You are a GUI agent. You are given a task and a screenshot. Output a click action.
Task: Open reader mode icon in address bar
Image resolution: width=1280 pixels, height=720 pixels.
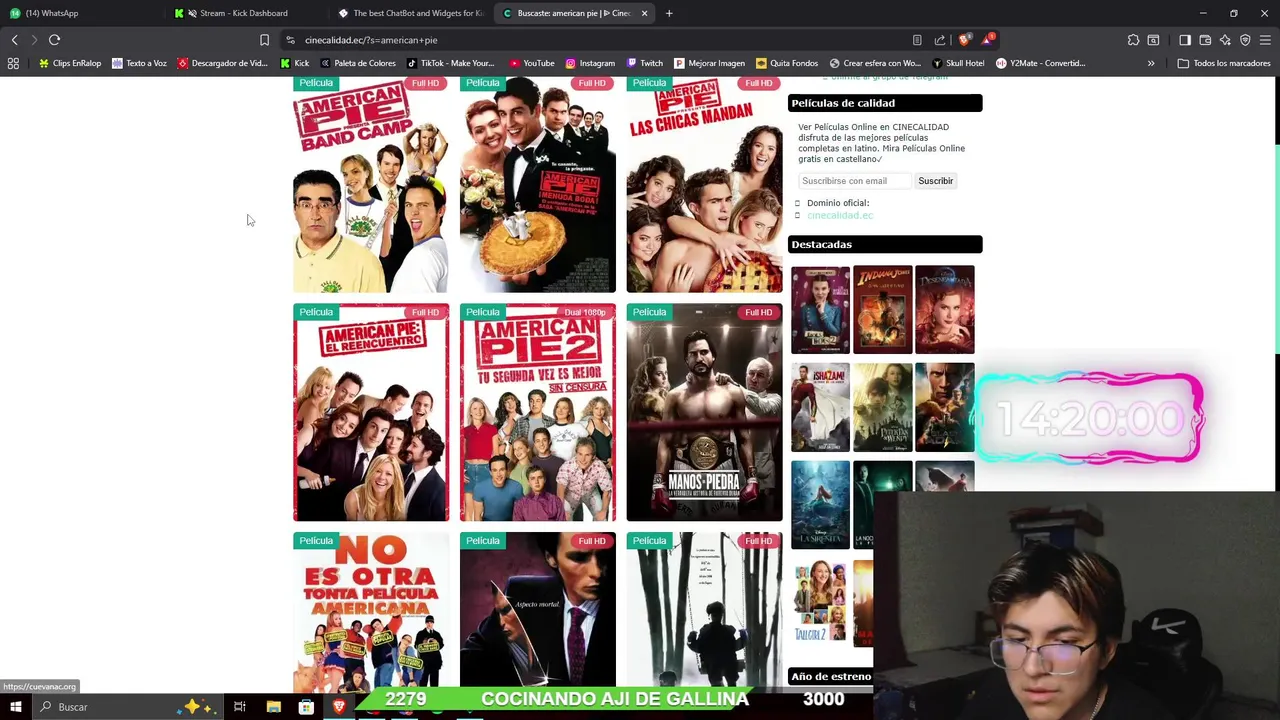917,40
